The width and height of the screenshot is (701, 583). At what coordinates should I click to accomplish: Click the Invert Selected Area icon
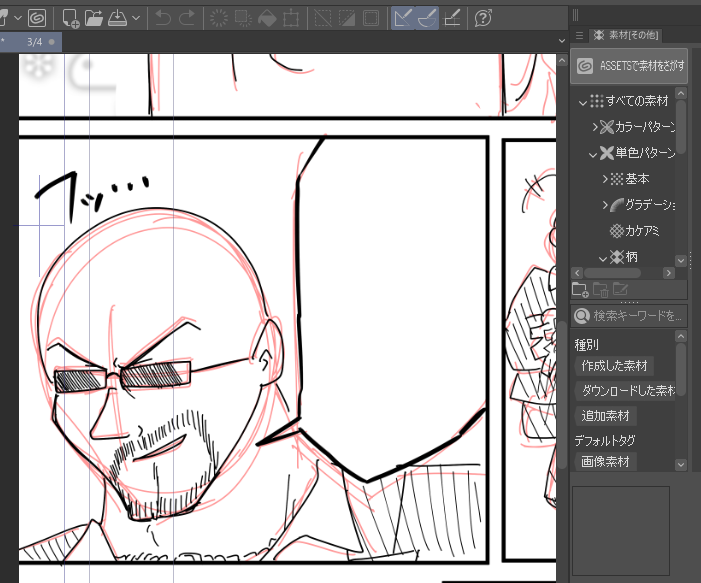click(x=347, y=18)
